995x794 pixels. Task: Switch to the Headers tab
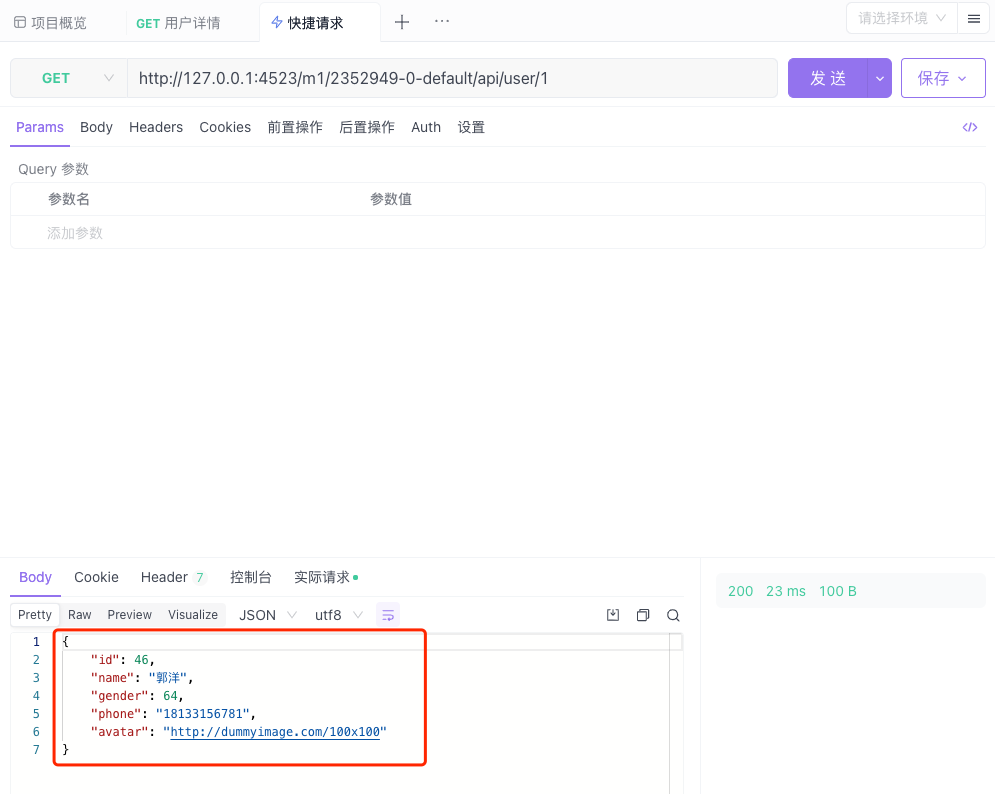[155, 127]
